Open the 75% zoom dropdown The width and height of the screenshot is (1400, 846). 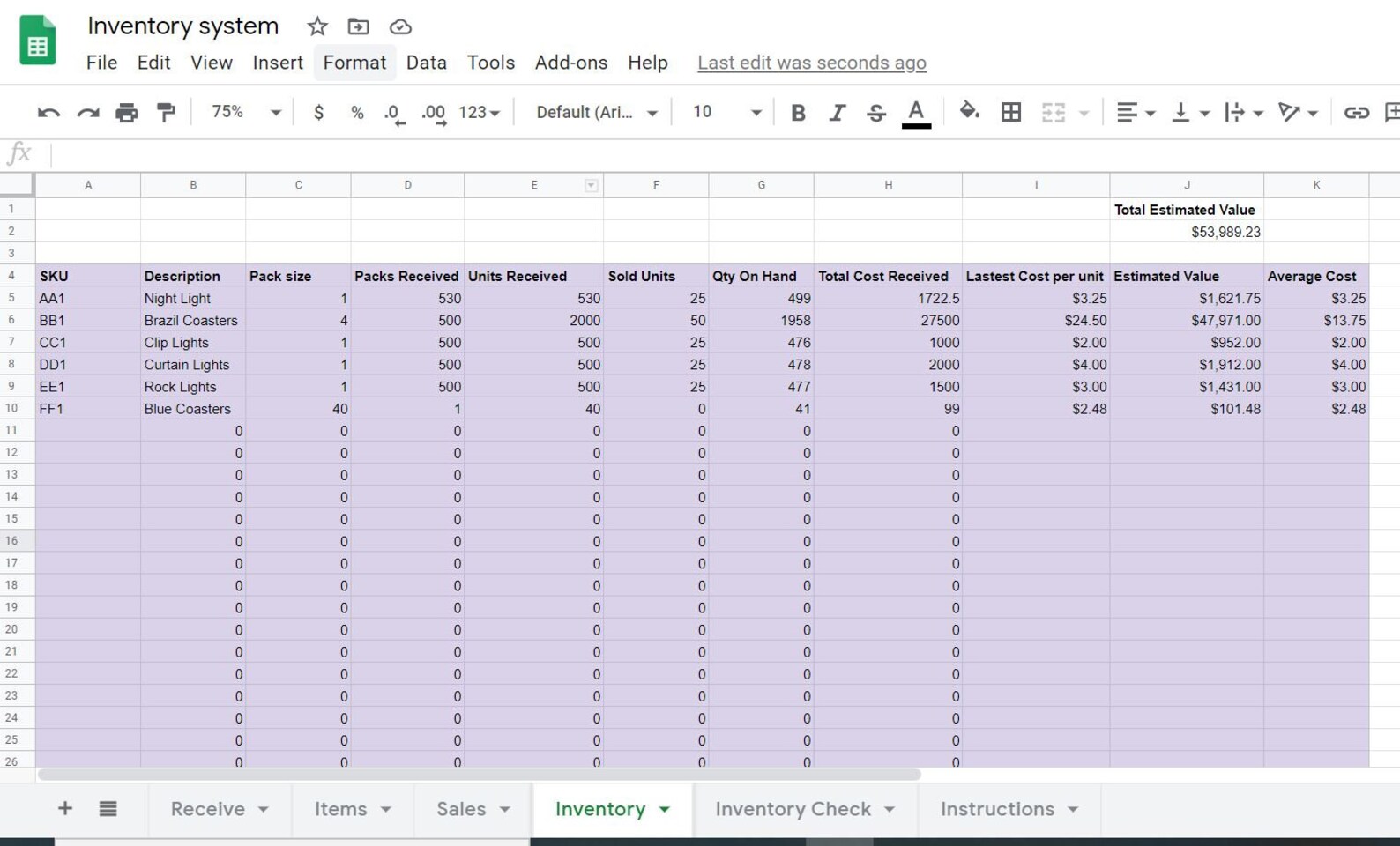click(246, 112)
